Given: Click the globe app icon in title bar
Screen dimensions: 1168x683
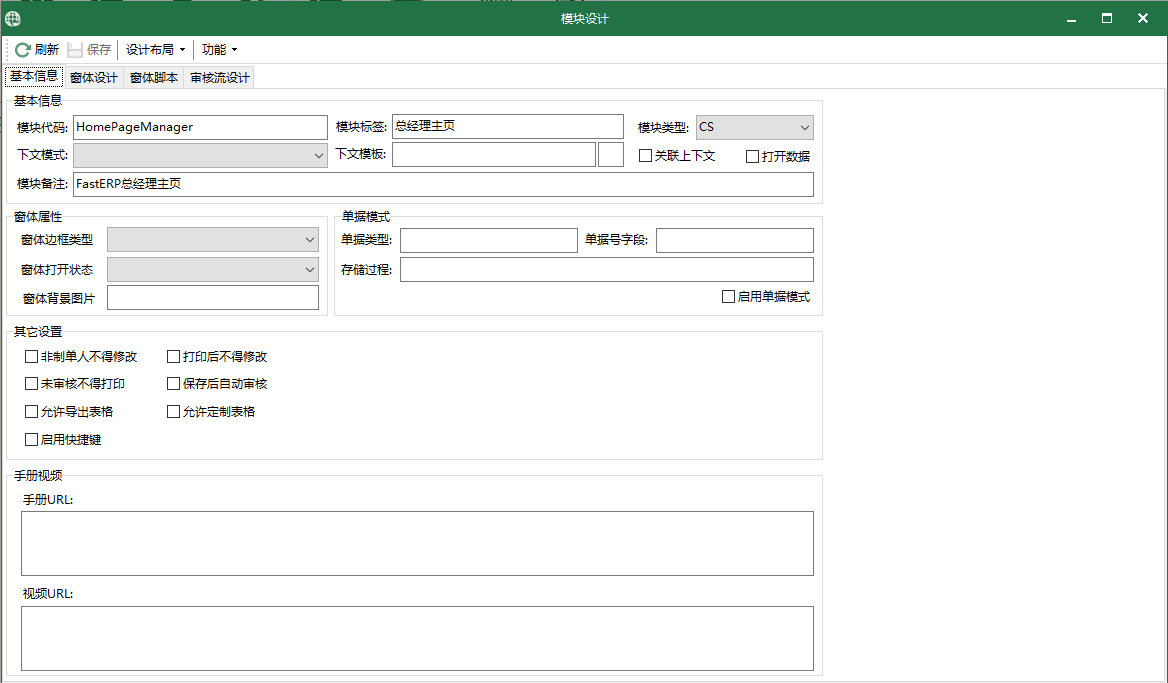Looking at the screenshot, I should click(x=12, y=18).
